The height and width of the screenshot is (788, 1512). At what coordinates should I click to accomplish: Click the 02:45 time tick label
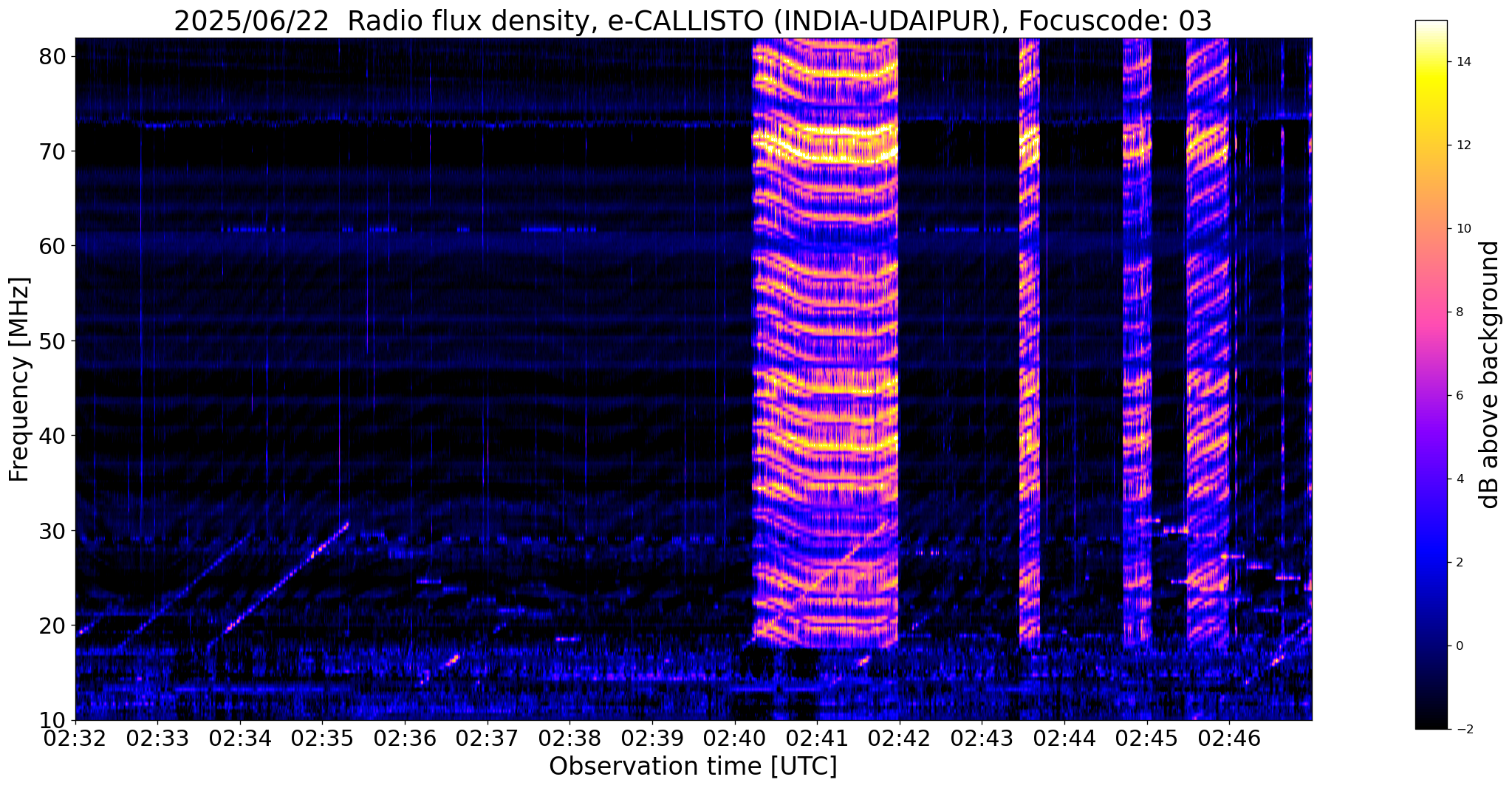click(x=1146, y=738)
